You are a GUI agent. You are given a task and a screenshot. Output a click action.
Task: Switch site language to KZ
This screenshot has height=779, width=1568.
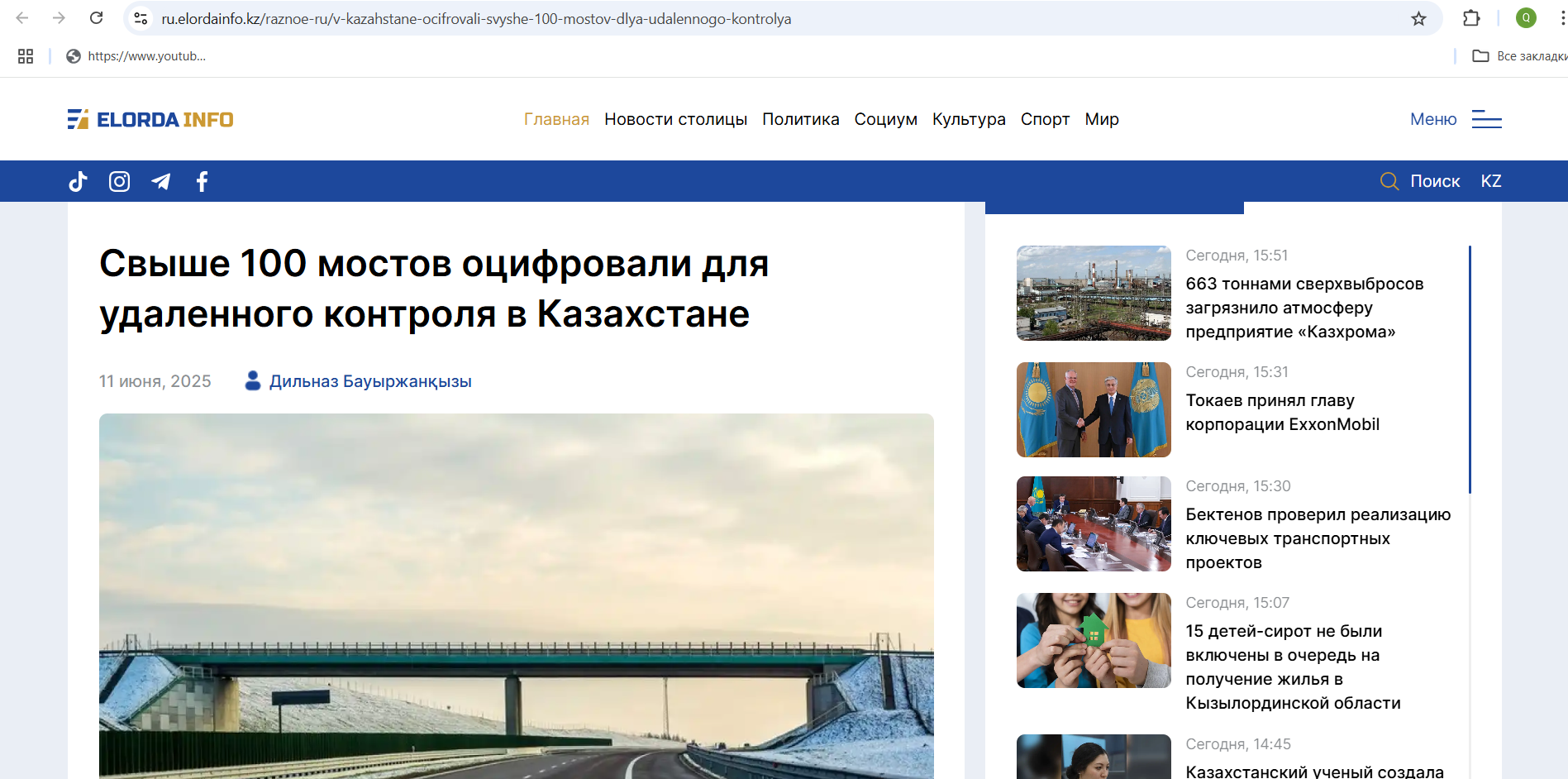tap(1491, 181)
